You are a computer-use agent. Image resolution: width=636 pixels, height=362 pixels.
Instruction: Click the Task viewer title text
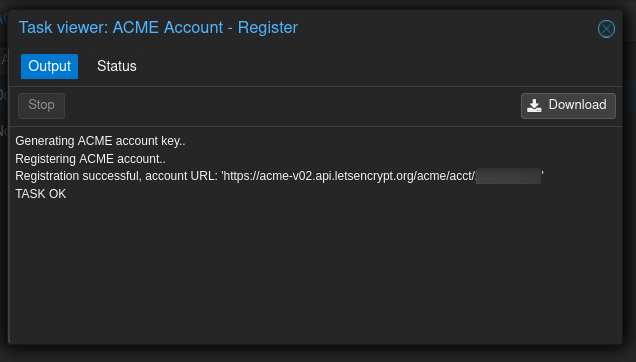pyautogui.click(x=158, y=28)
